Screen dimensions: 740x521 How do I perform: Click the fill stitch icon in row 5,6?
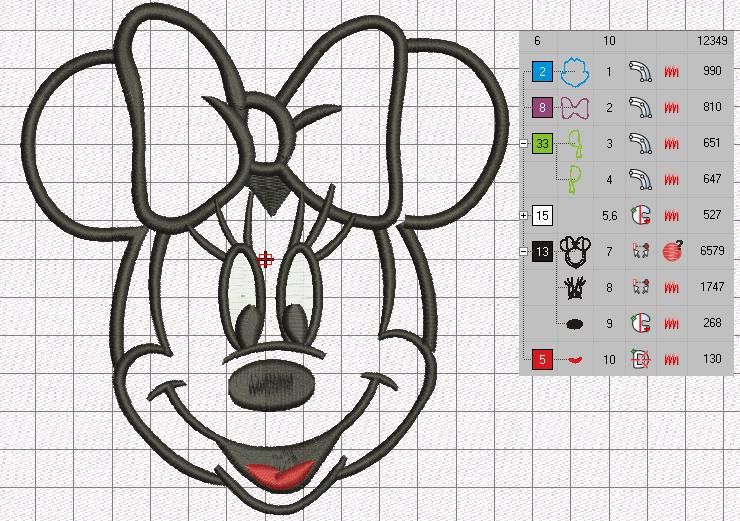click(640, 216)
